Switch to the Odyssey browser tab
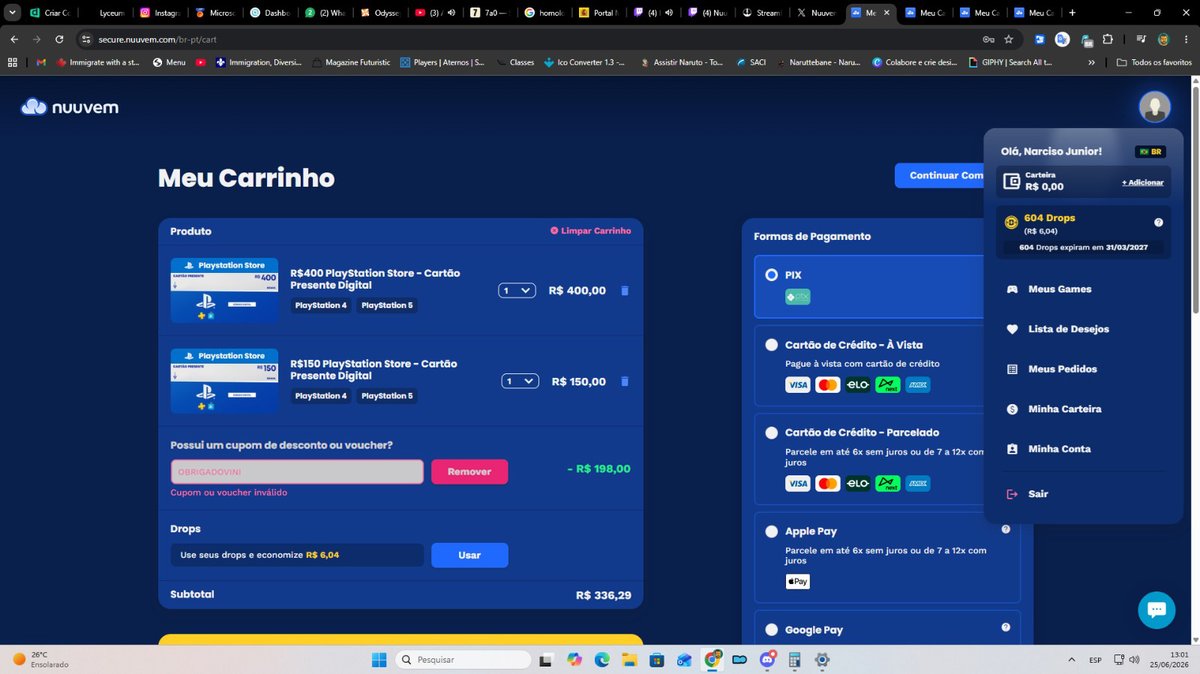This screenshot has width=1200, height=674. coord(378,13)
